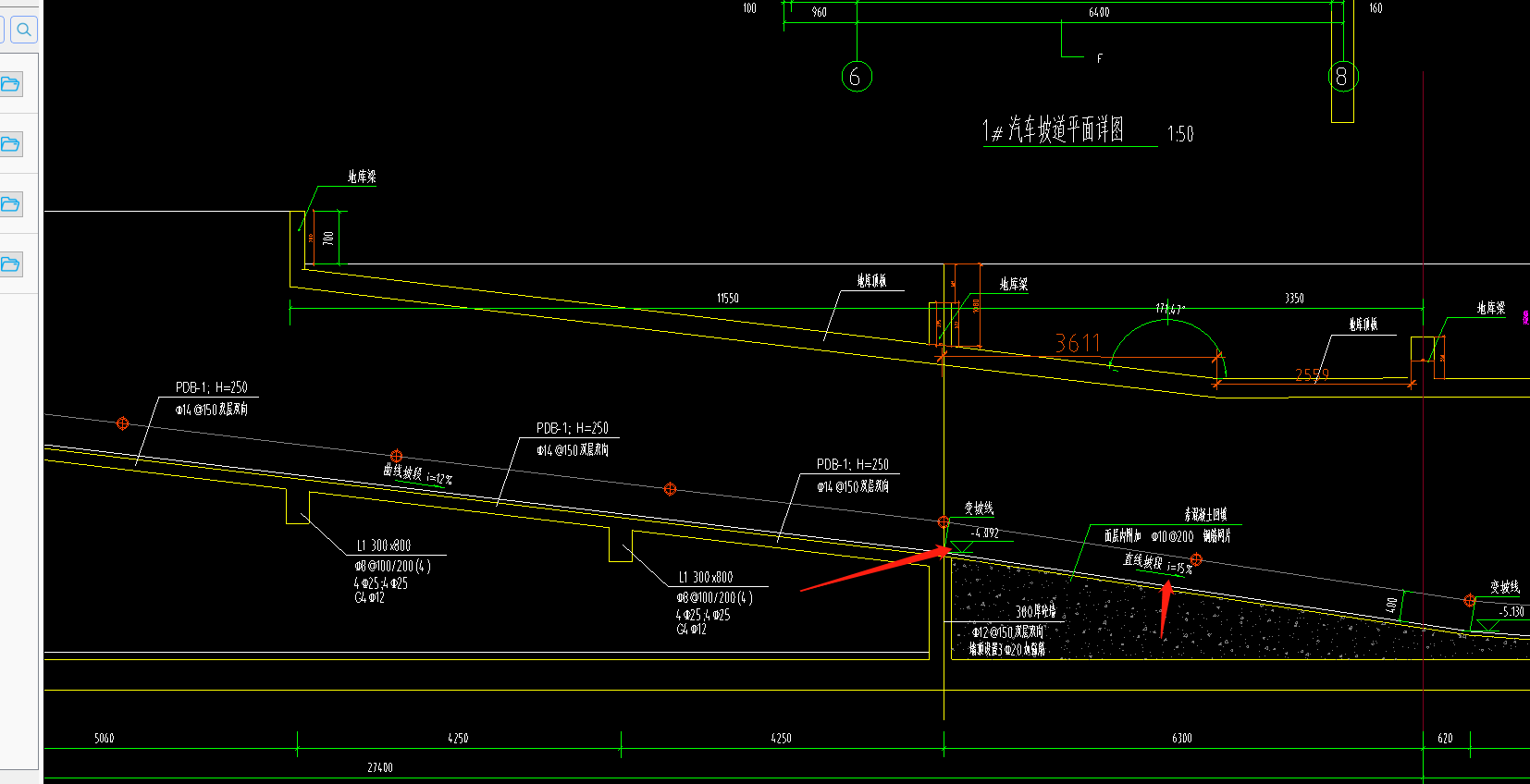Open the third folder icon in sidebar list
Viewport: 1530px width, 784px height.
click(x=10, y=204)
